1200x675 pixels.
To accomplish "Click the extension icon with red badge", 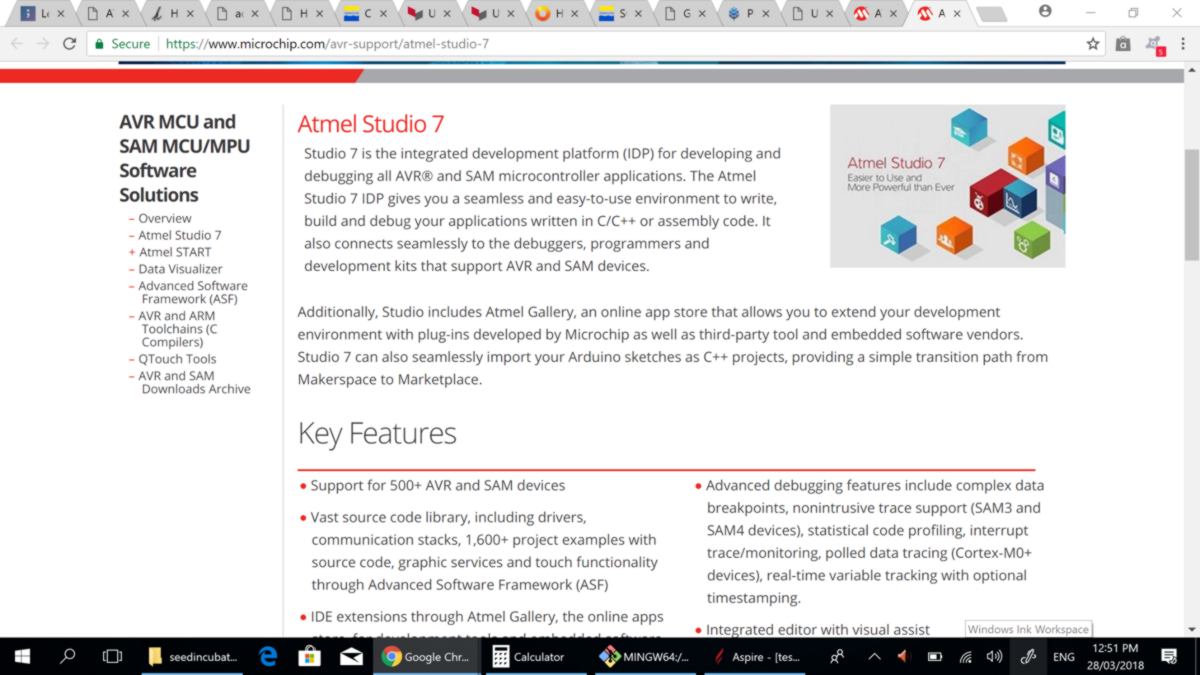I will coord(1155,45).
